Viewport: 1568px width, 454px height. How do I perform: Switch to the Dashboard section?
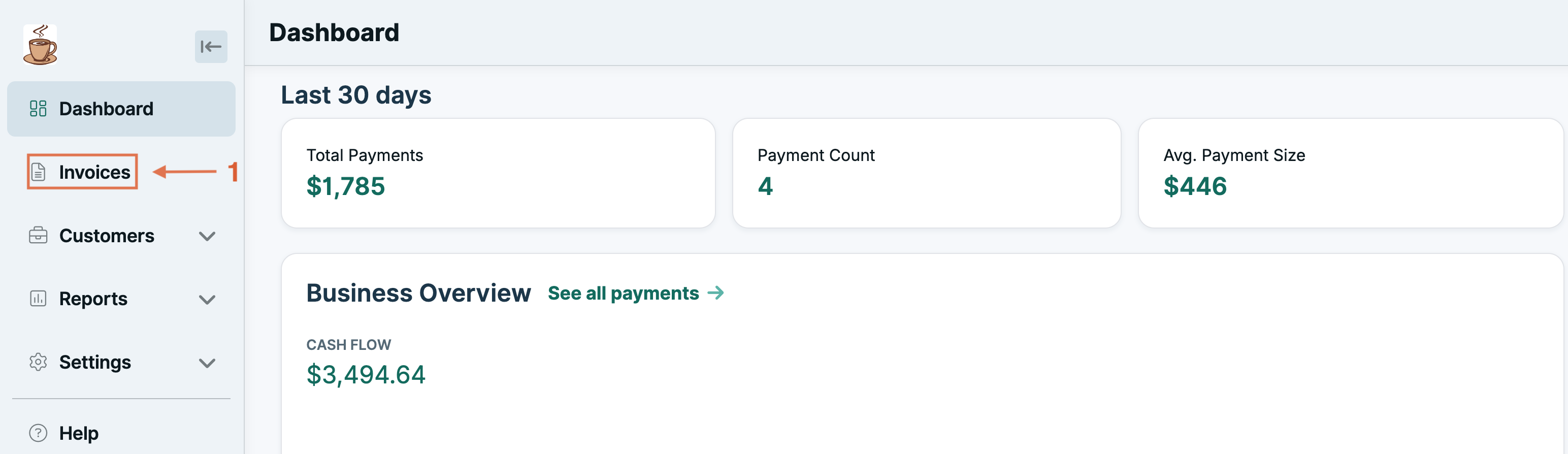click(106, 108)
